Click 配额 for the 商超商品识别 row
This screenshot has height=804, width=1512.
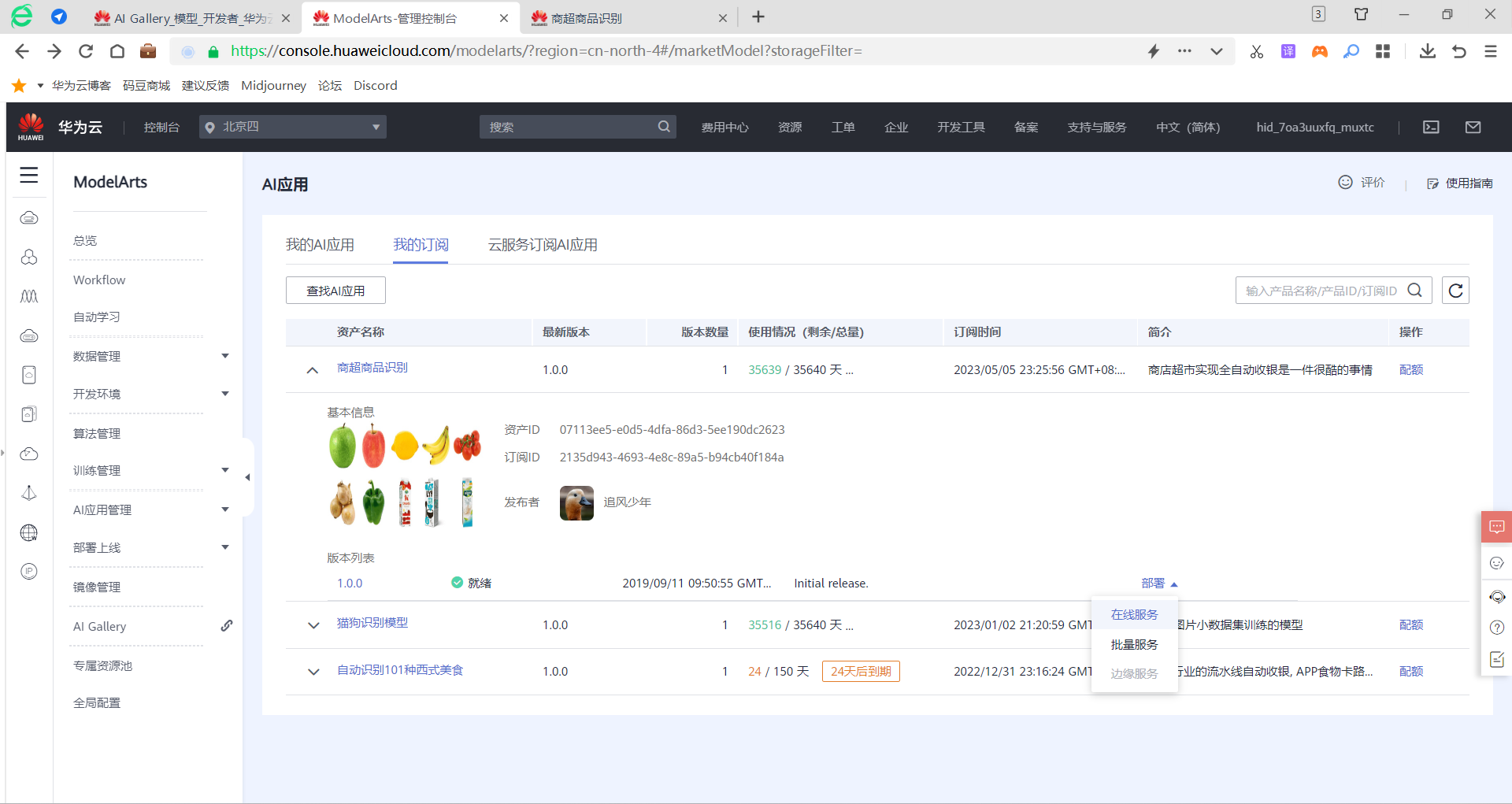coord(1411,370)
